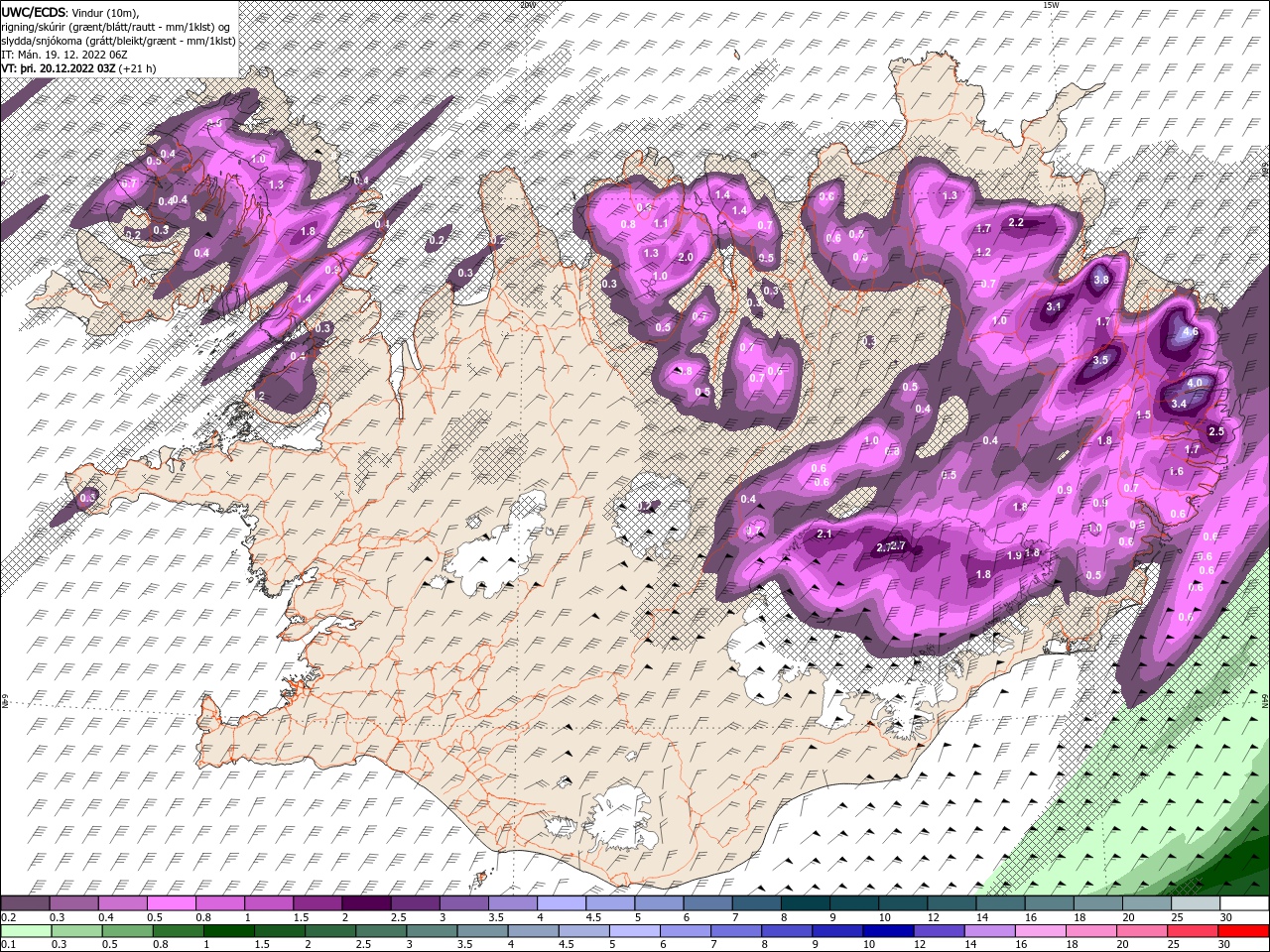Pick the top-row light lavender swatch between 4 and 4.5
Viewport: 1270px width, 952px height.
coord(562,903)
